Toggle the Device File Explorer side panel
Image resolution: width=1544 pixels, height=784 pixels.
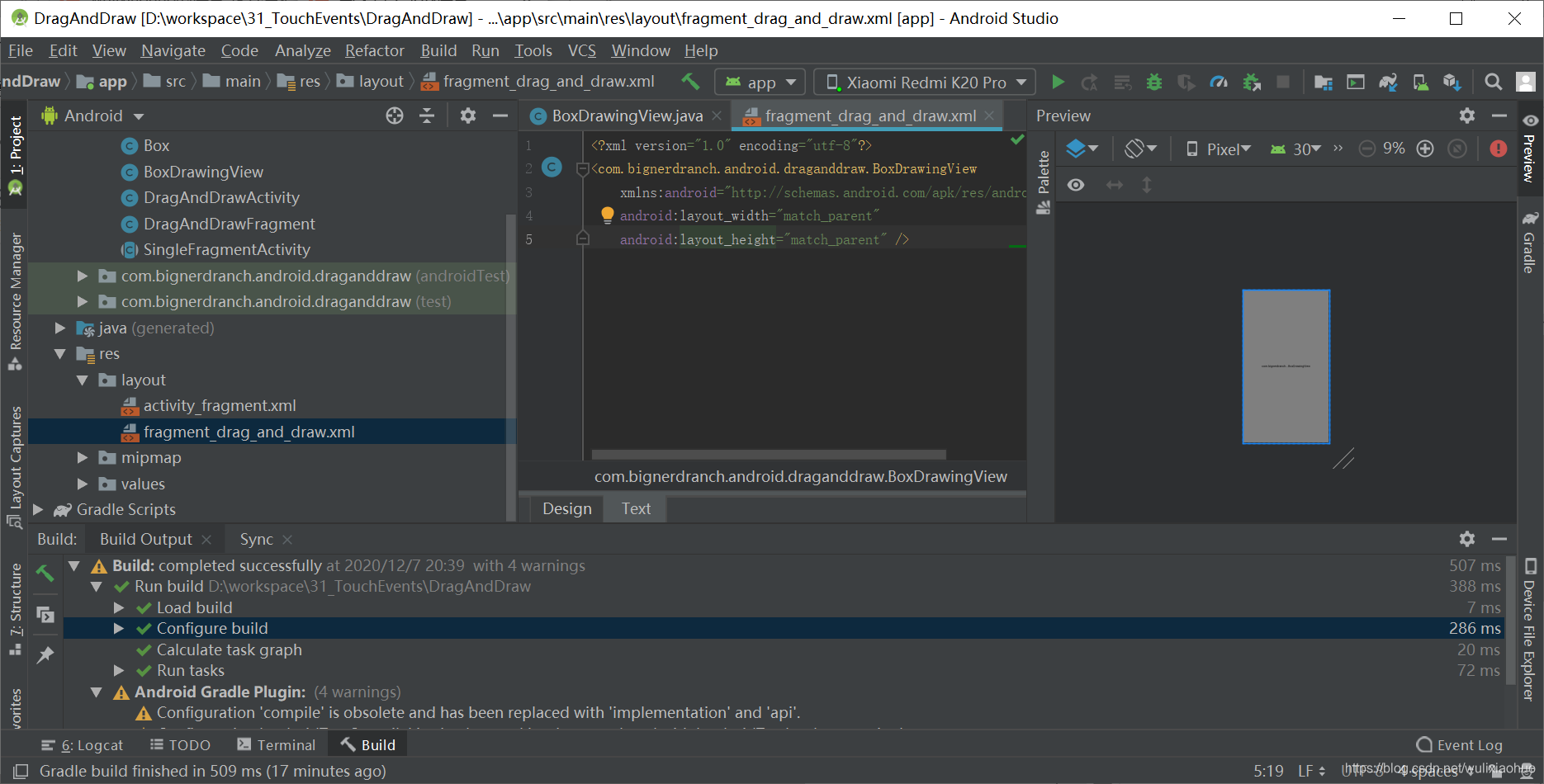tap(1530, 630)
